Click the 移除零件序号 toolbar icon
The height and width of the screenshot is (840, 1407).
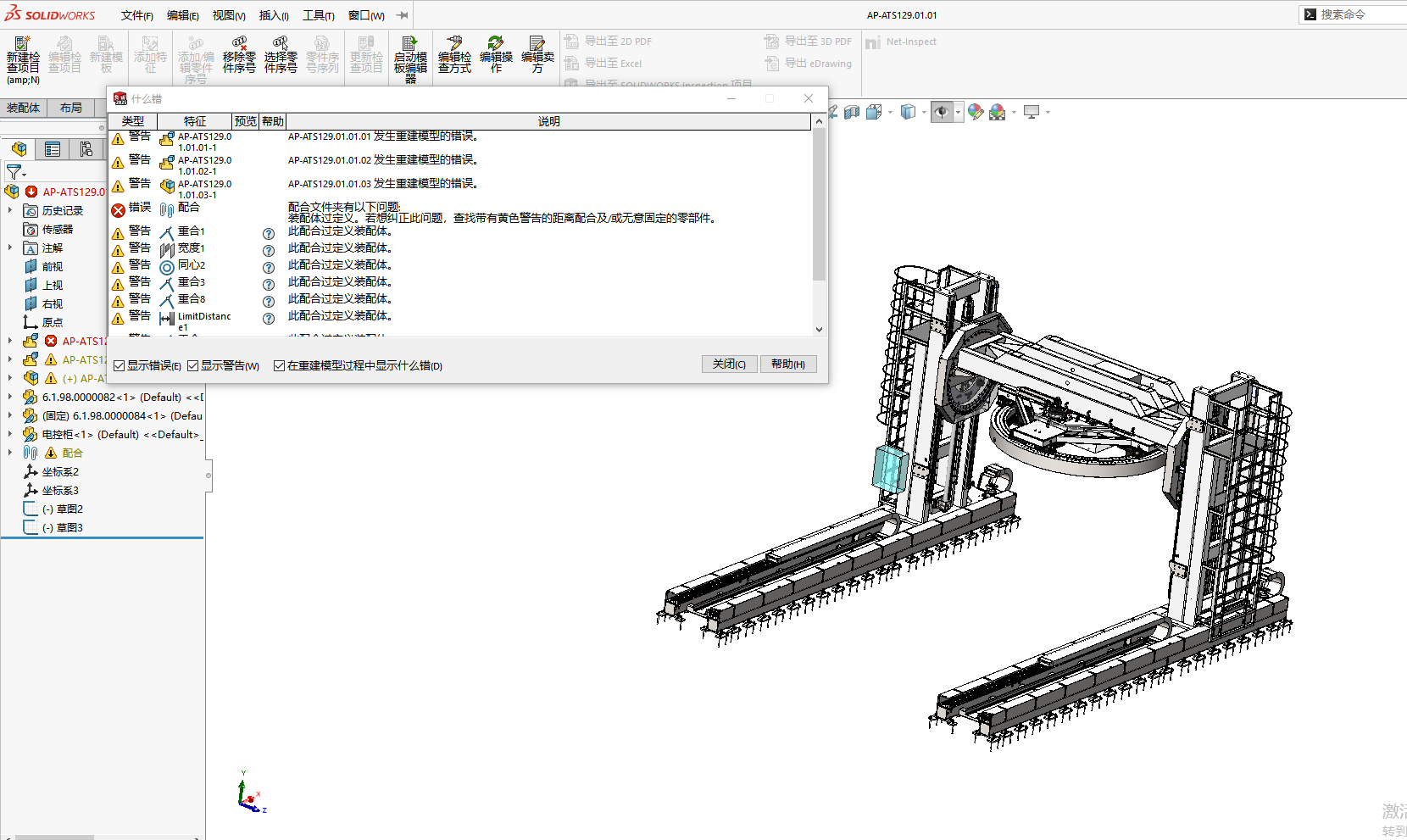(239, 54)
